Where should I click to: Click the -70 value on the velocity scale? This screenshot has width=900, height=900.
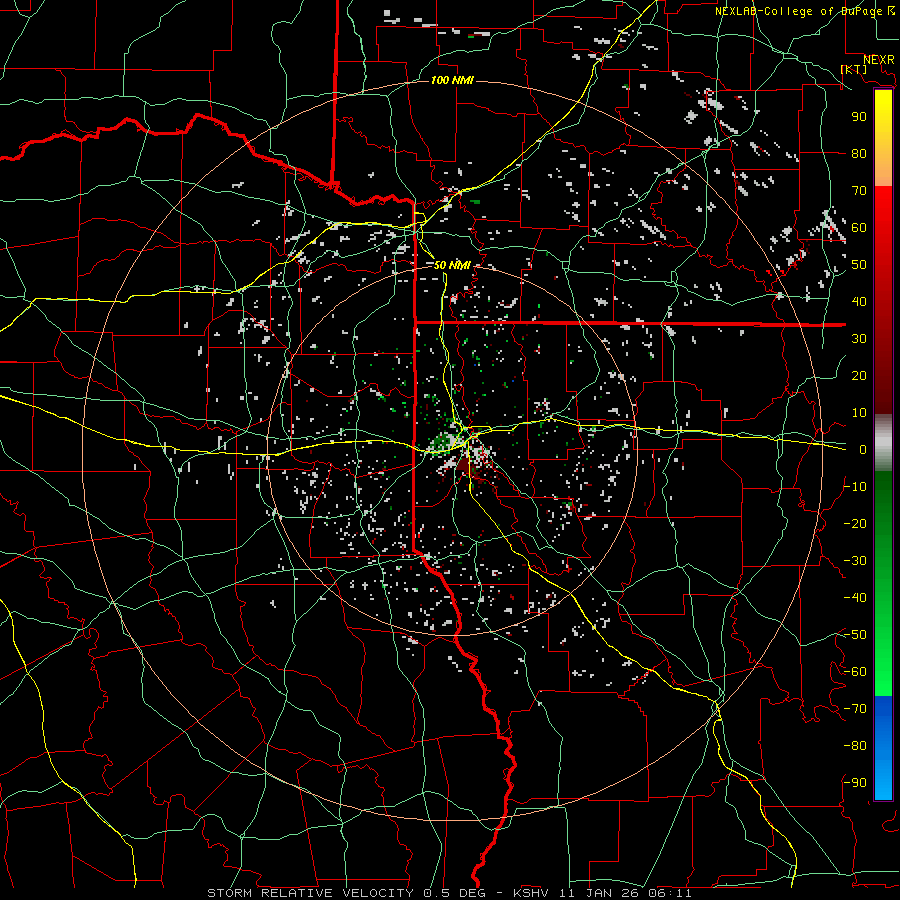855,709
